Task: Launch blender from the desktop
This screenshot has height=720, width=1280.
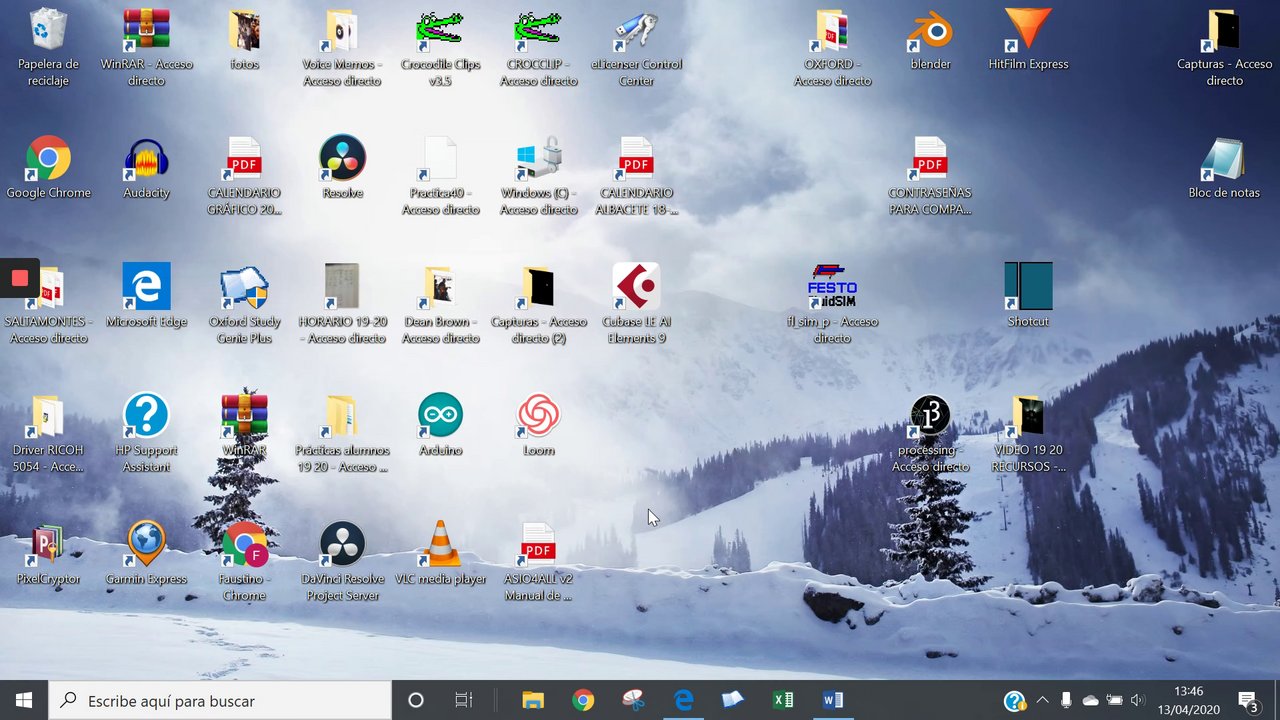Action: coord(930,39)
